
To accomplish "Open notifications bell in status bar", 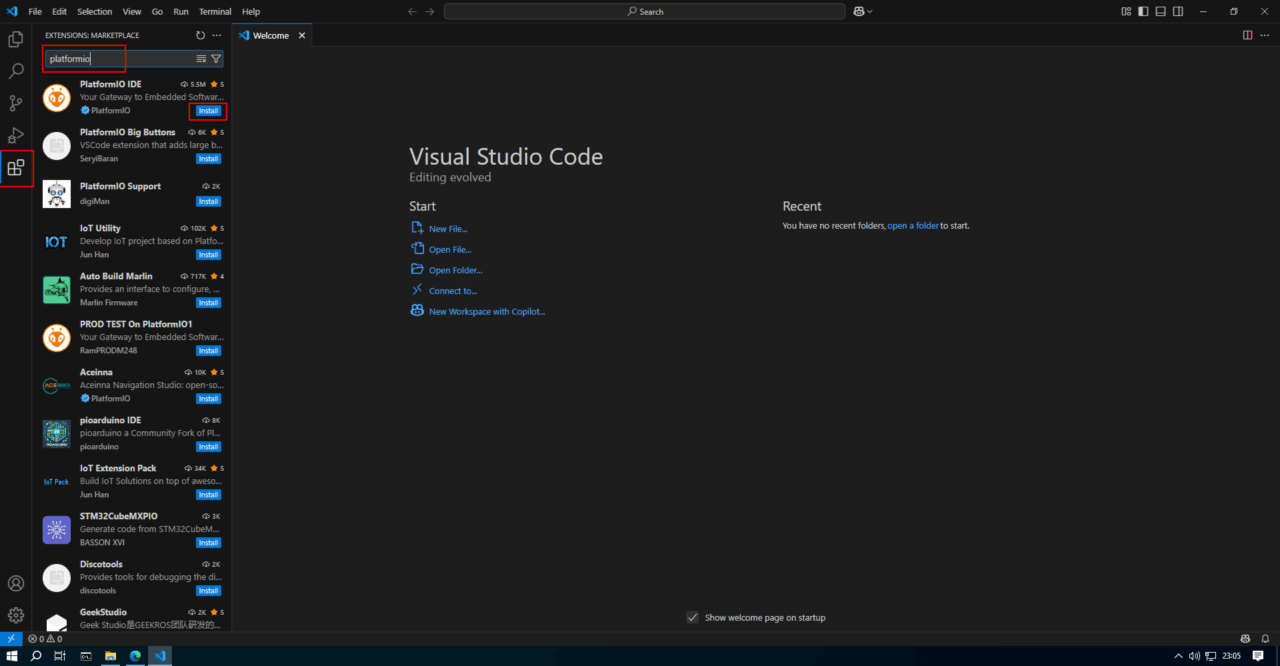I will pos(1265,638).
